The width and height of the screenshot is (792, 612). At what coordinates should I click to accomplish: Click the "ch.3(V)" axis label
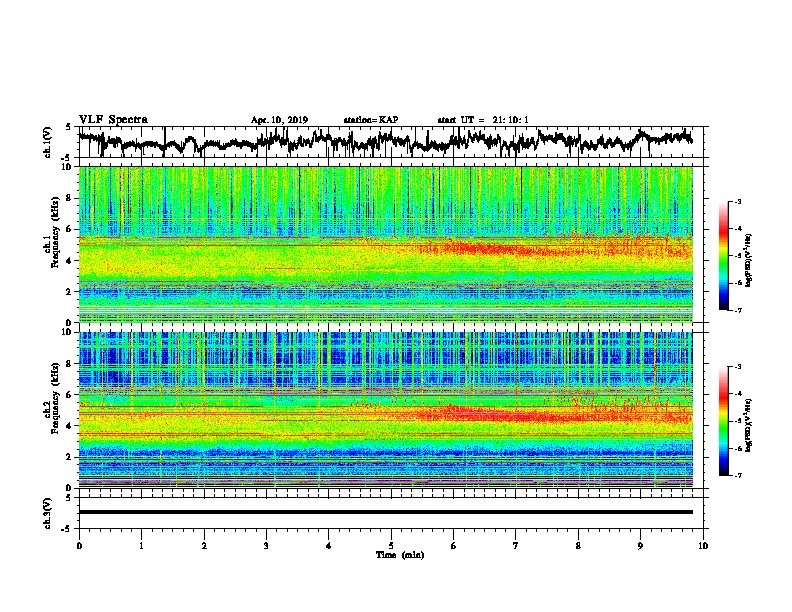(47, 513)
